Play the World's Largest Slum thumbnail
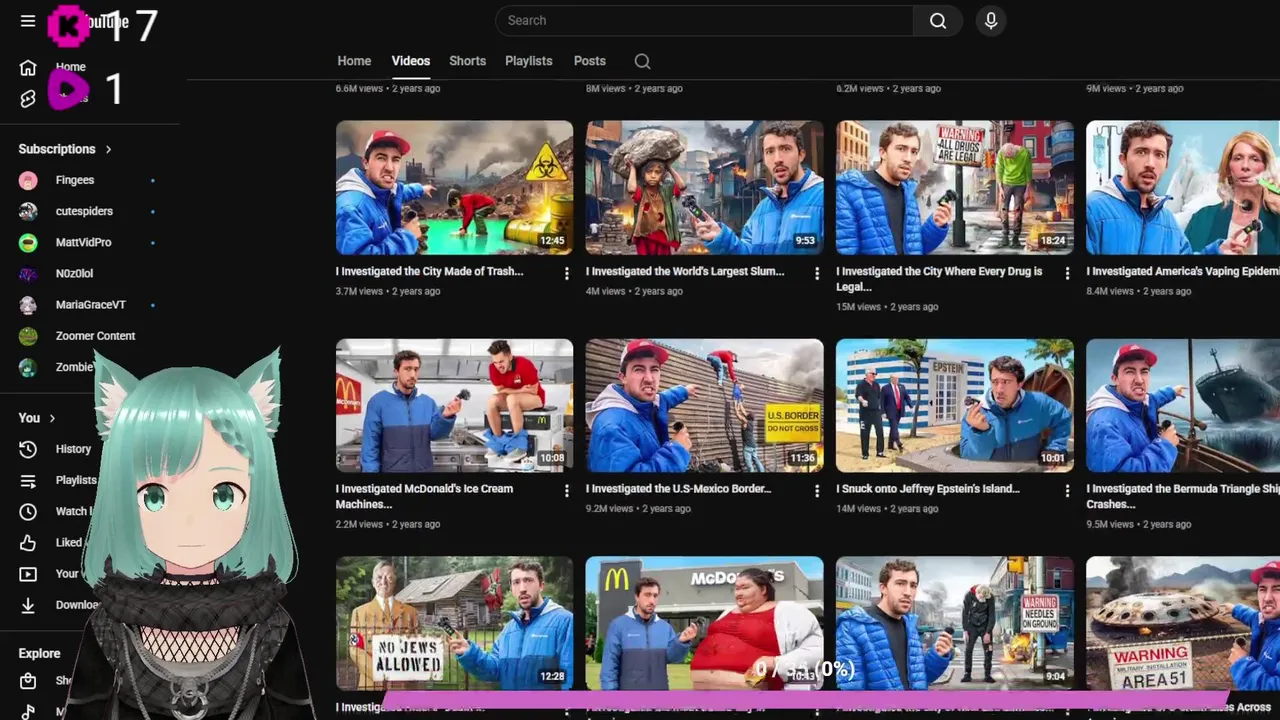 coord(704,188)
